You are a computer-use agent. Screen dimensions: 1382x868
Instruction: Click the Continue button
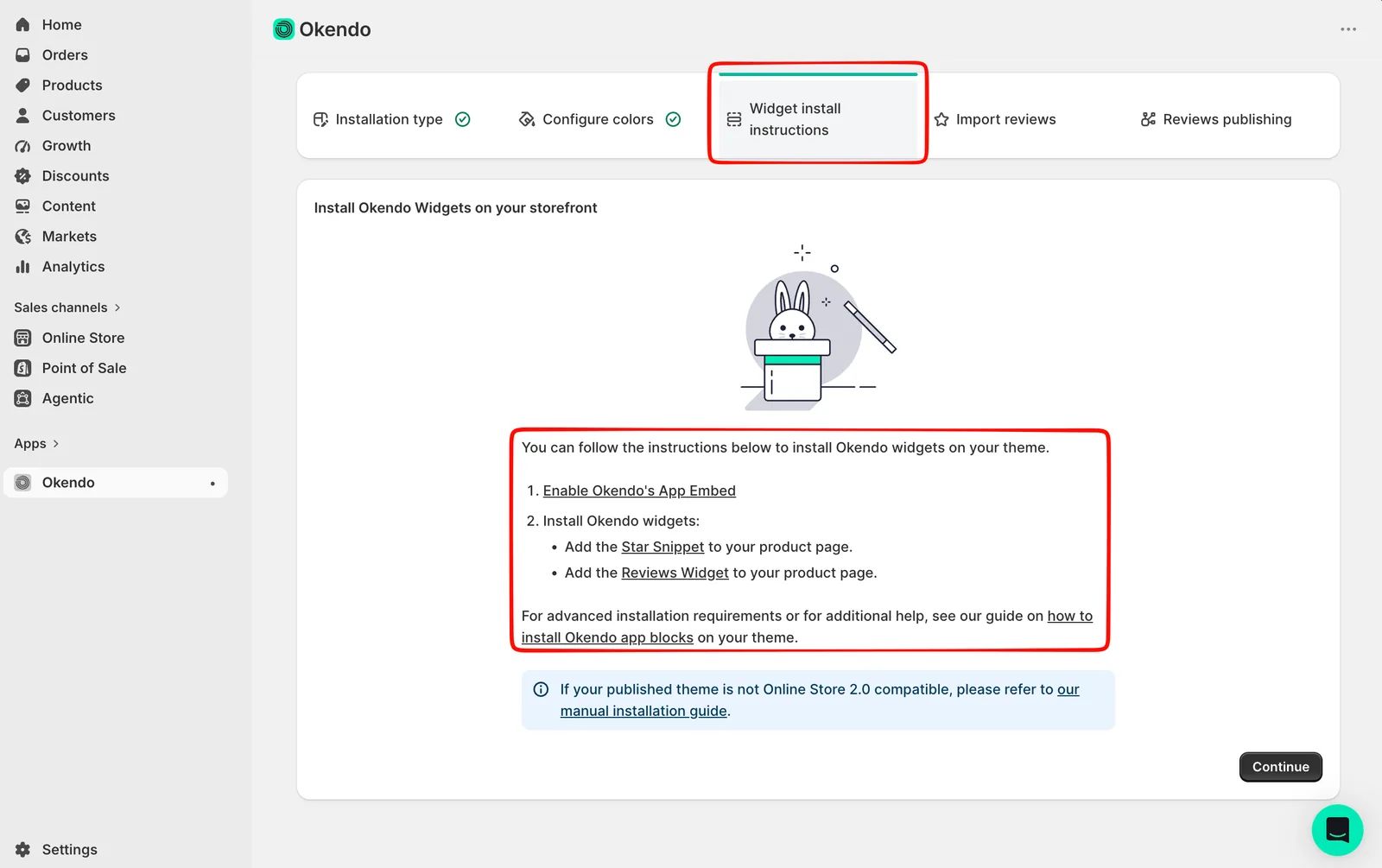tap(1281, 767)
